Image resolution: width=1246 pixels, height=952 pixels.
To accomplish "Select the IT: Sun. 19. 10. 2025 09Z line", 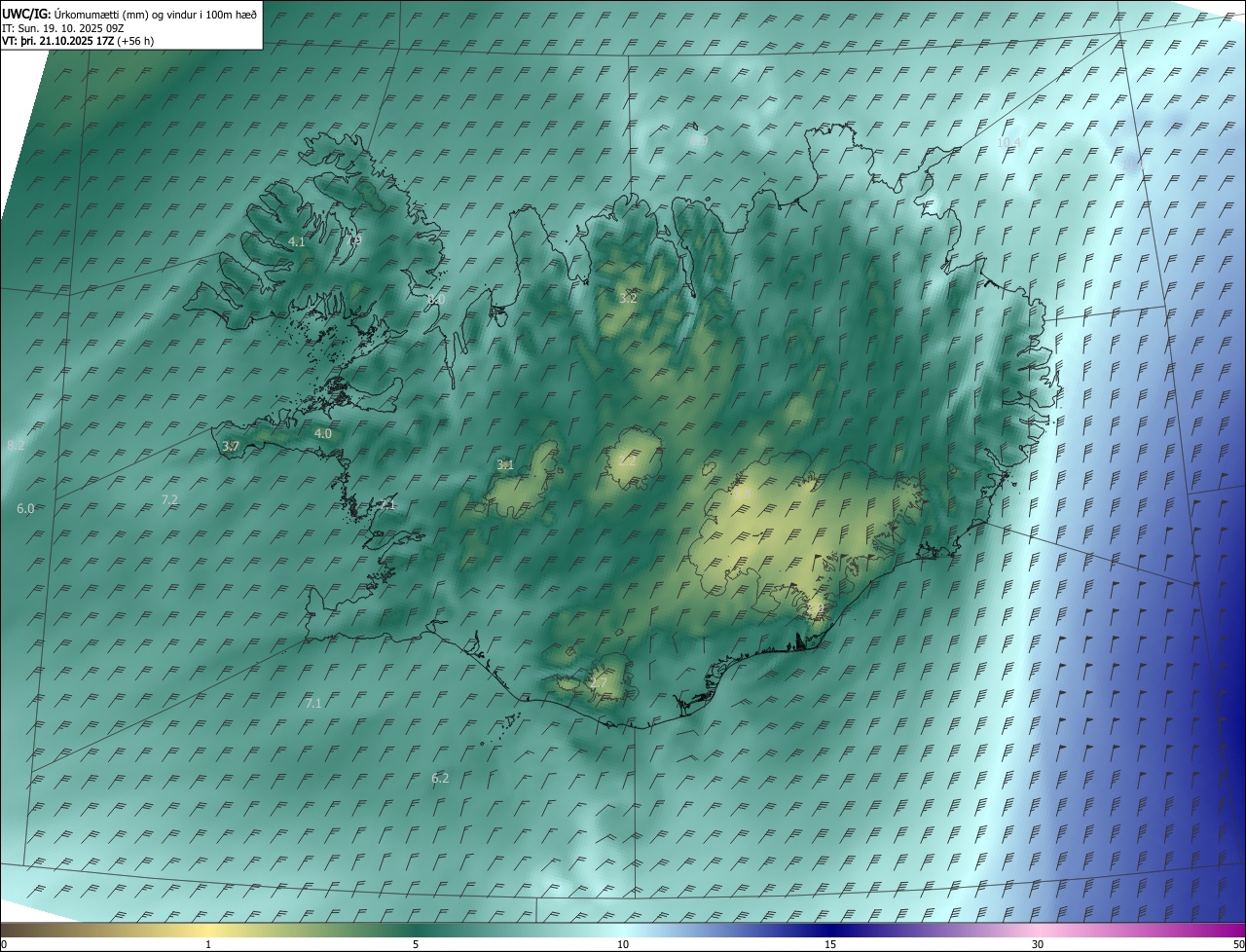I will 63,28.
